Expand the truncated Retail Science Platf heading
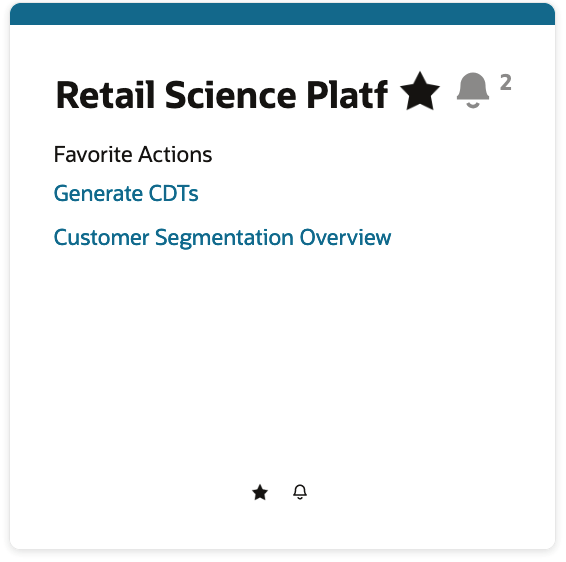 [x=222, y=95]
